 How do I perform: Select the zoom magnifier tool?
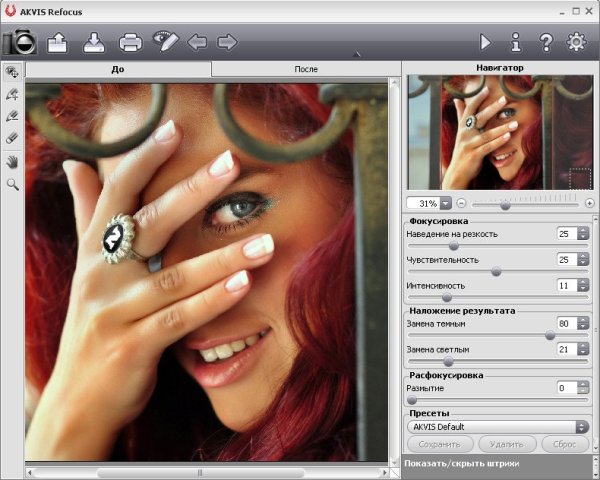[13, 184]
